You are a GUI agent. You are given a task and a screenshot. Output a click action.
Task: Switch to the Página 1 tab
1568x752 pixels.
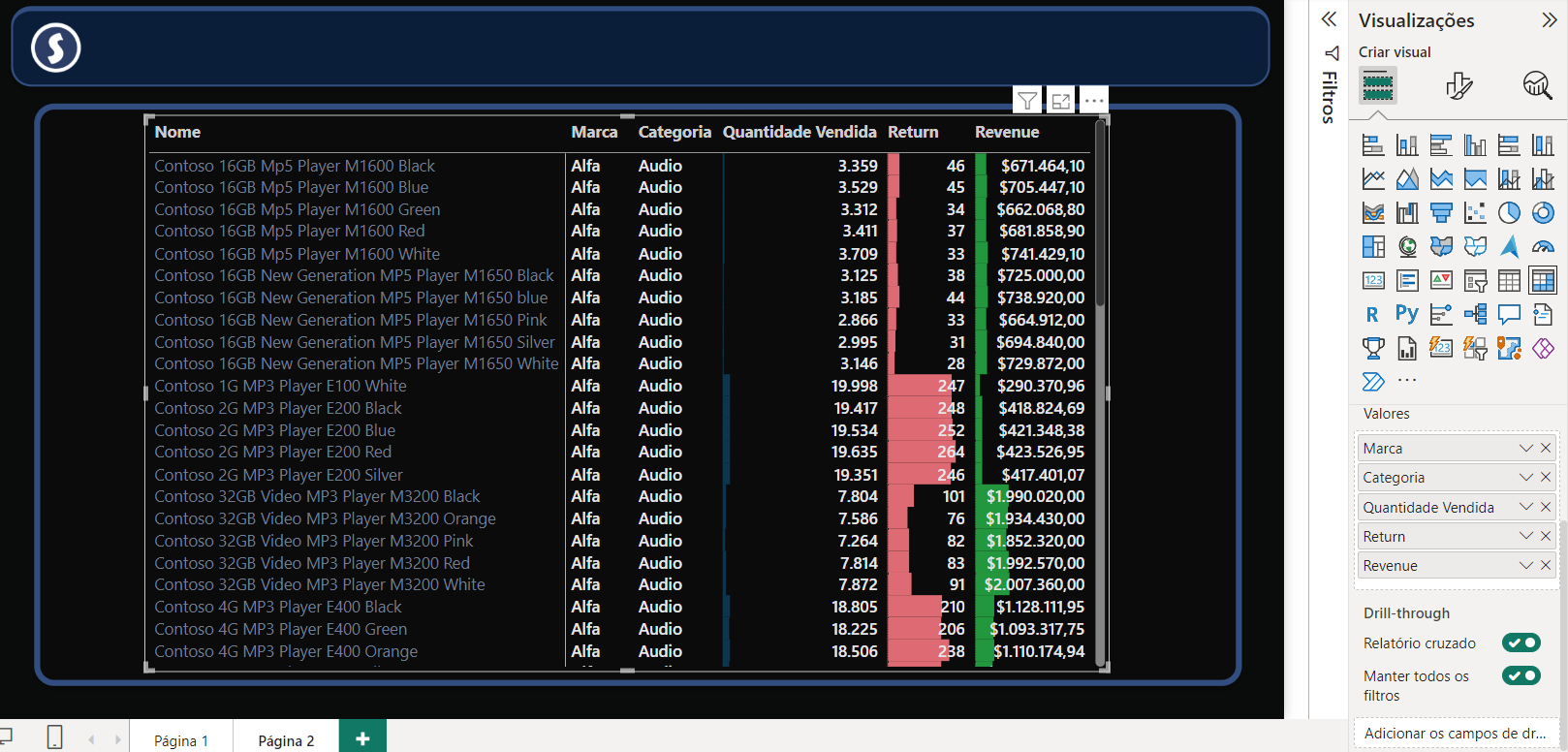click(x=181, y=740)
